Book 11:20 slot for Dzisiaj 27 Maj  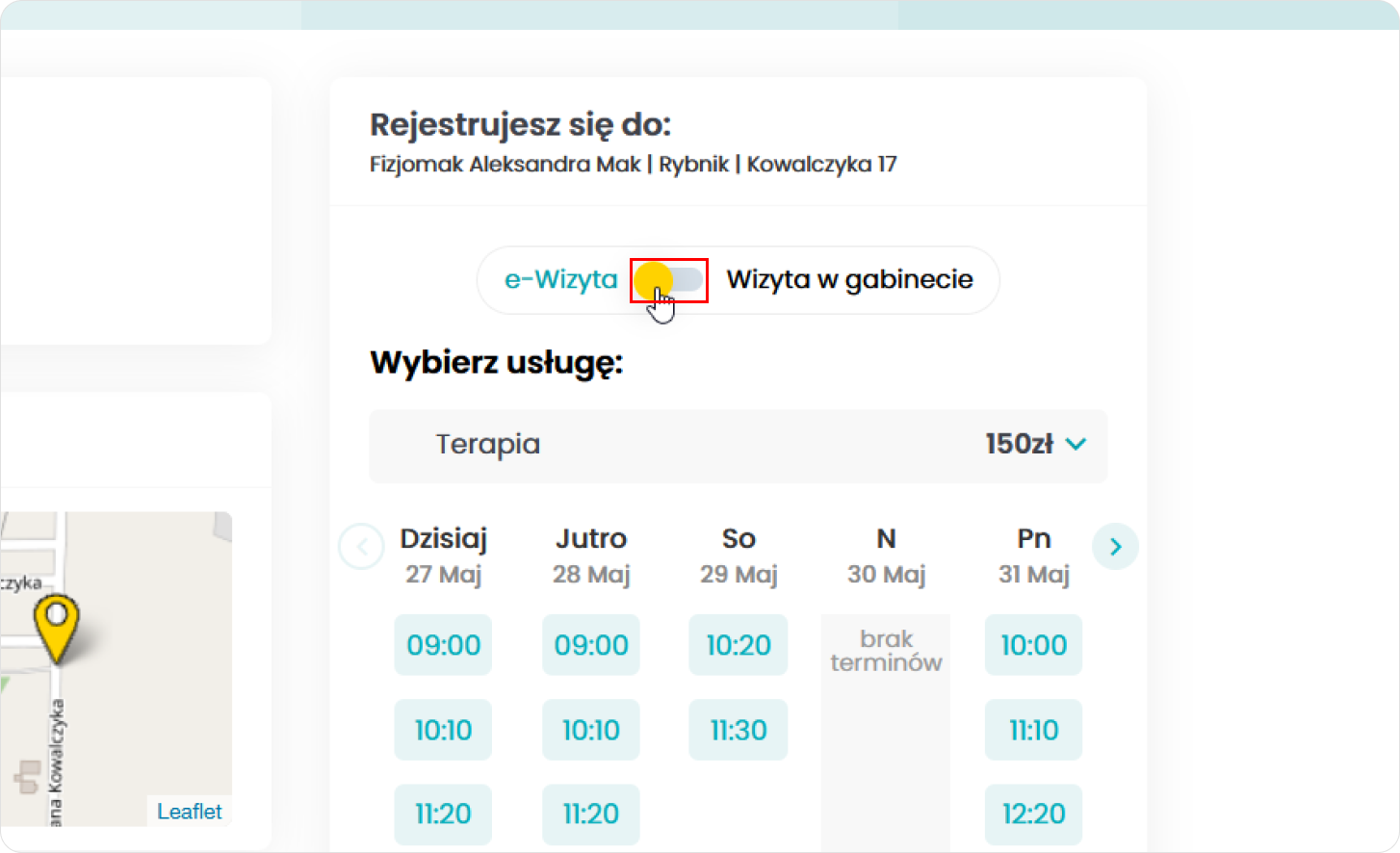point(443,814)
